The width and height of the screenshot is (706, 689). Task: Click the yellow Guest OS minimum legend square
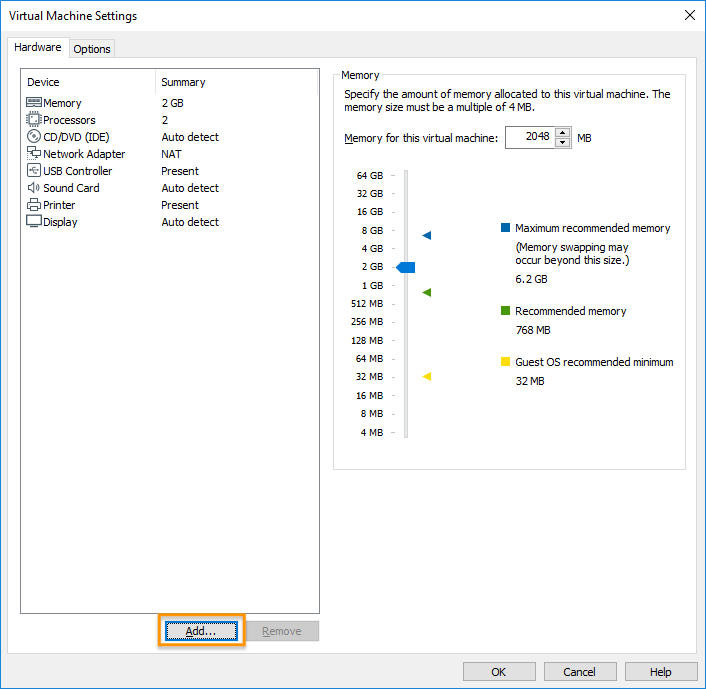tap(506, 361)
